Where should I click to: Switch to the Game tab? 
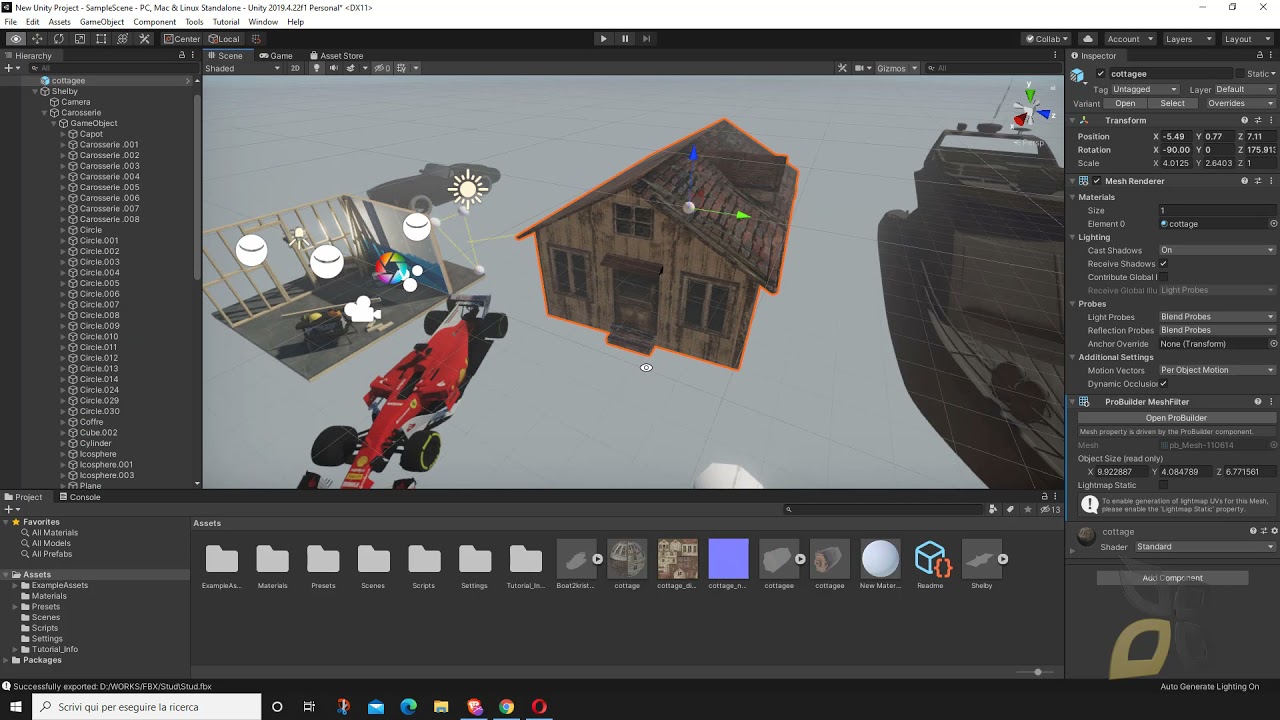point(276,56)
